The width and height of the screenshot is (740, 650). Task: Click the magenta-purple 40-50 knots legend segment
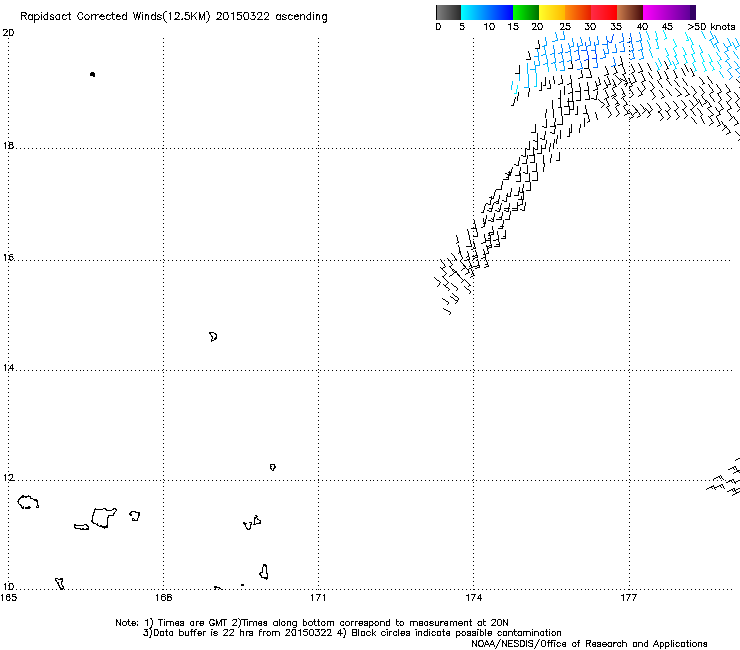[x=669, y=12]
